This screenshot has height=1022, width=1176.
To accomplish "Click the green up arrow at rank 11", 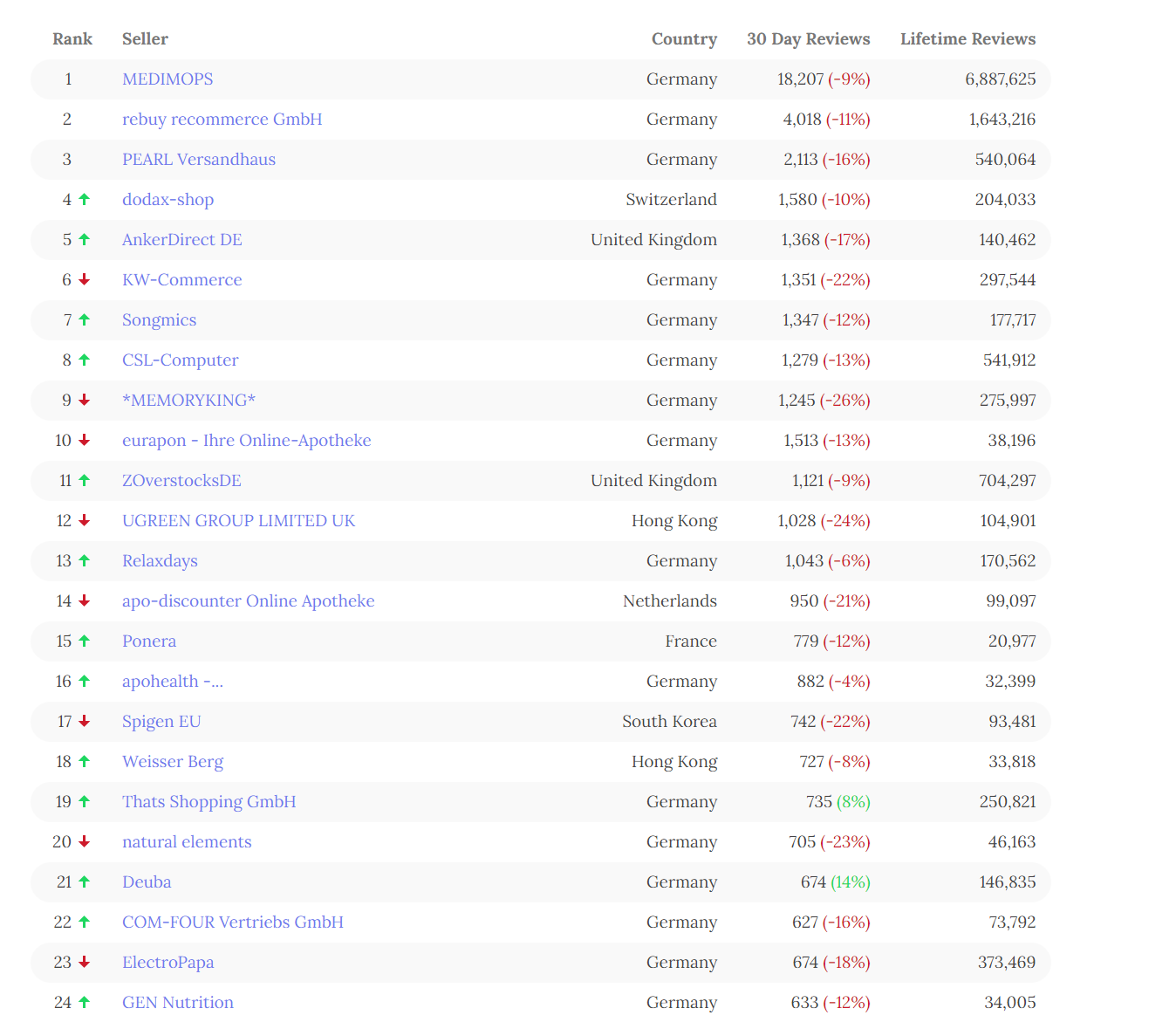I will pos(85,480).
